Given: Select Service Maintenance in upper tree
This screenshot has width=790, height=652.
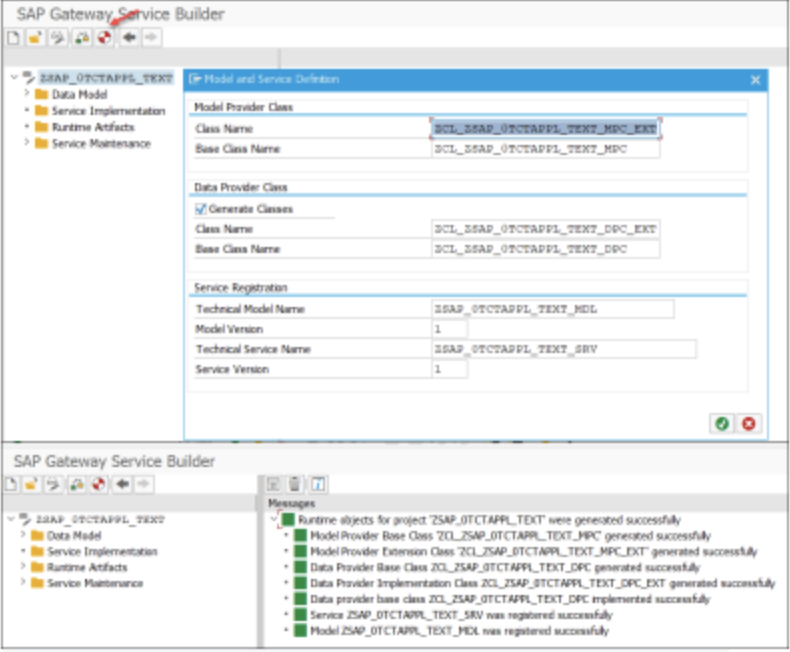Looking at the screenshot, I should coord(101,144).
